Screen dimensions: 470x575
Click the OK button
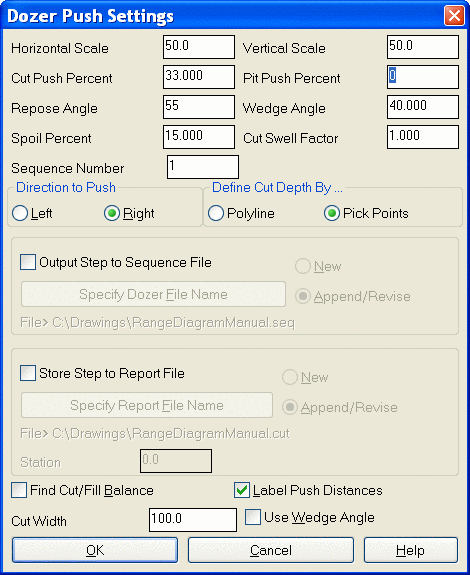(x=95, y=550)
